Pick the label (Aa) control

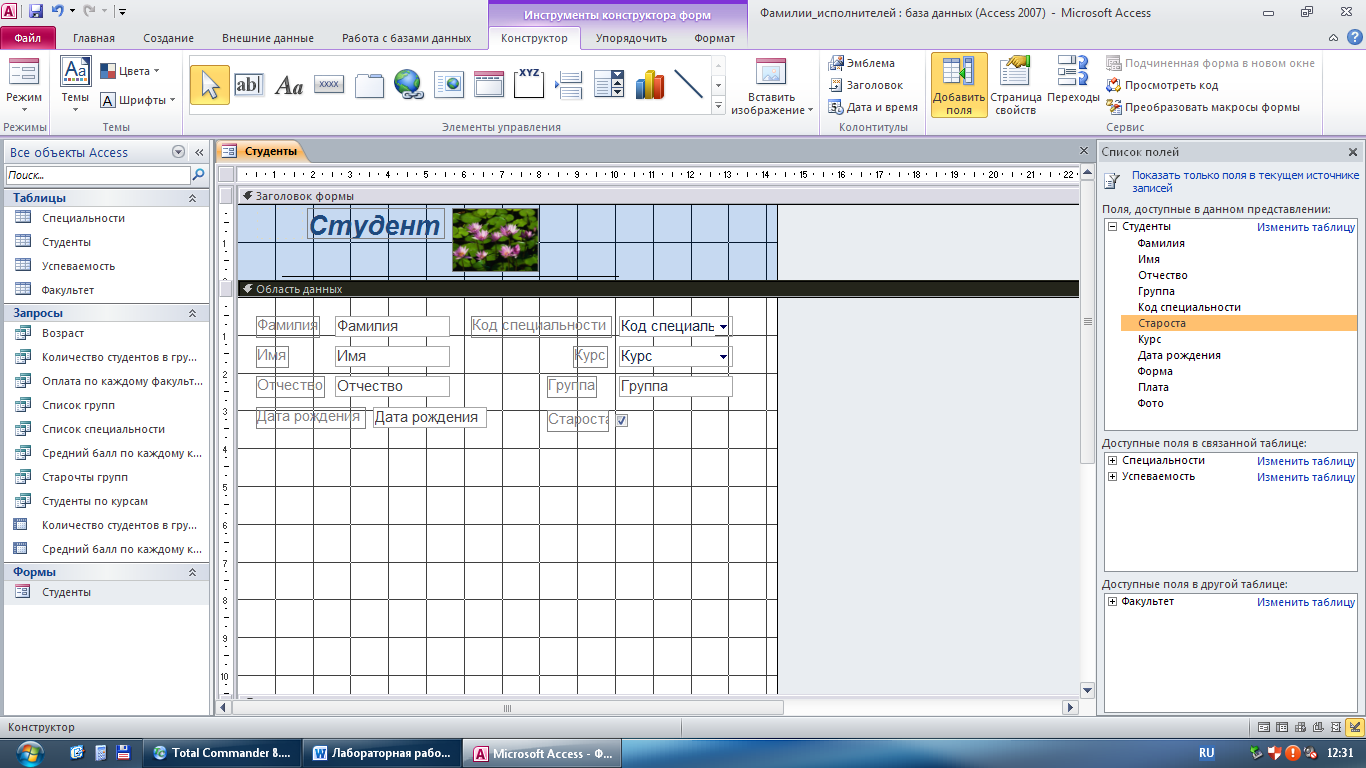click(x=289, y=85)
